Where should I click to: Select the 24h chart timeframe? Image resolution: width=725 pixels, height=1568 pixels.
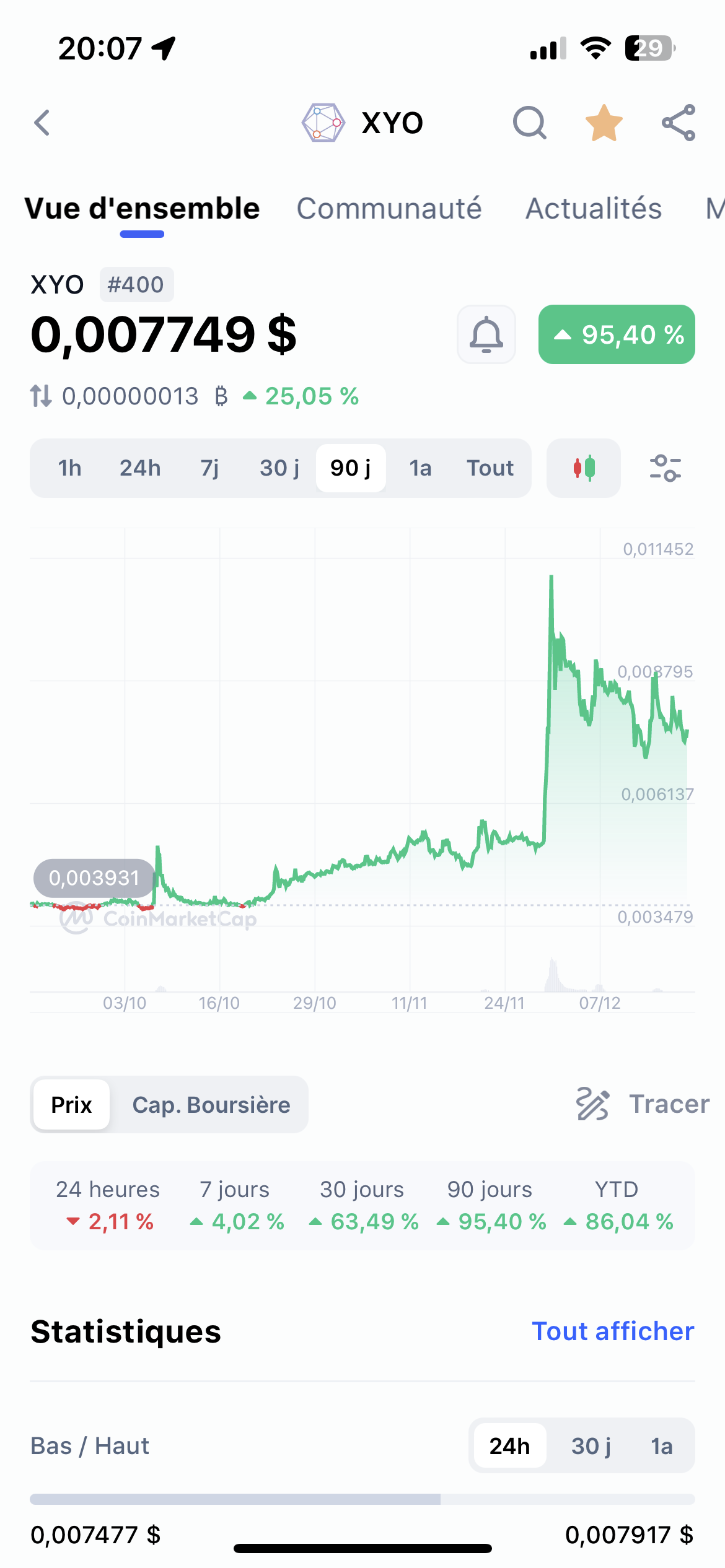[x=140, y=468]
